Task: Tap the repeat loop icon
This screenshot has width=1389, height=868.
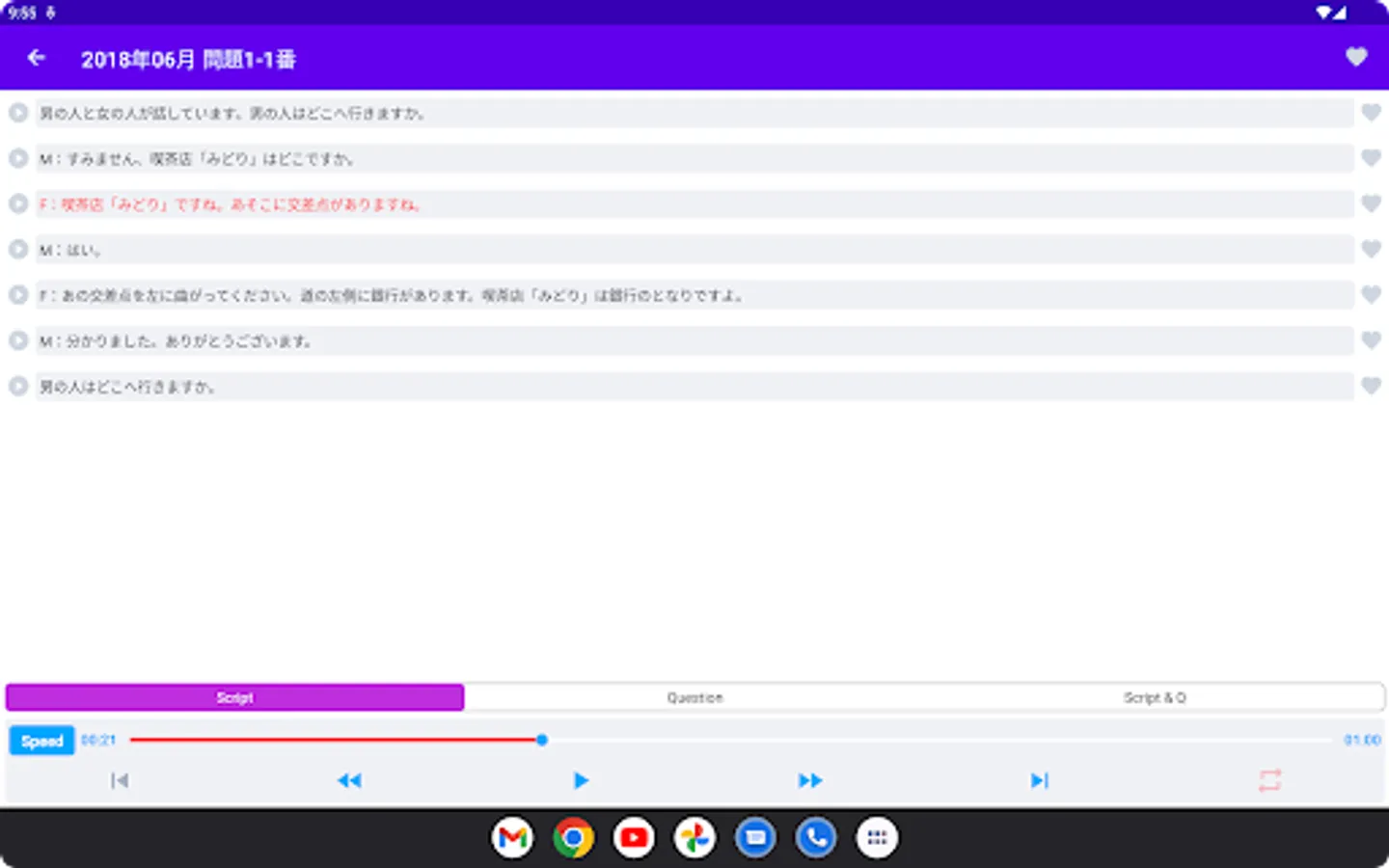Action: (1270, 780)
